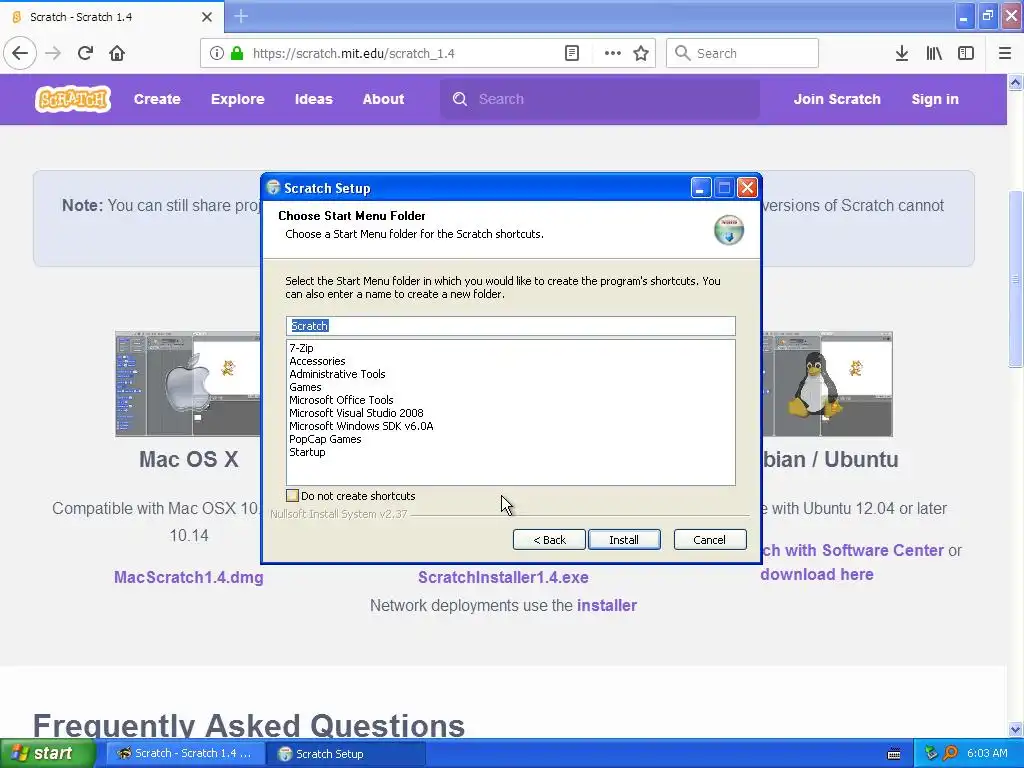Download ScratchInstaller1.4.exe link
Image resolution: width=1024 pixels, height=768 pixels.
(x=504, y=577)
